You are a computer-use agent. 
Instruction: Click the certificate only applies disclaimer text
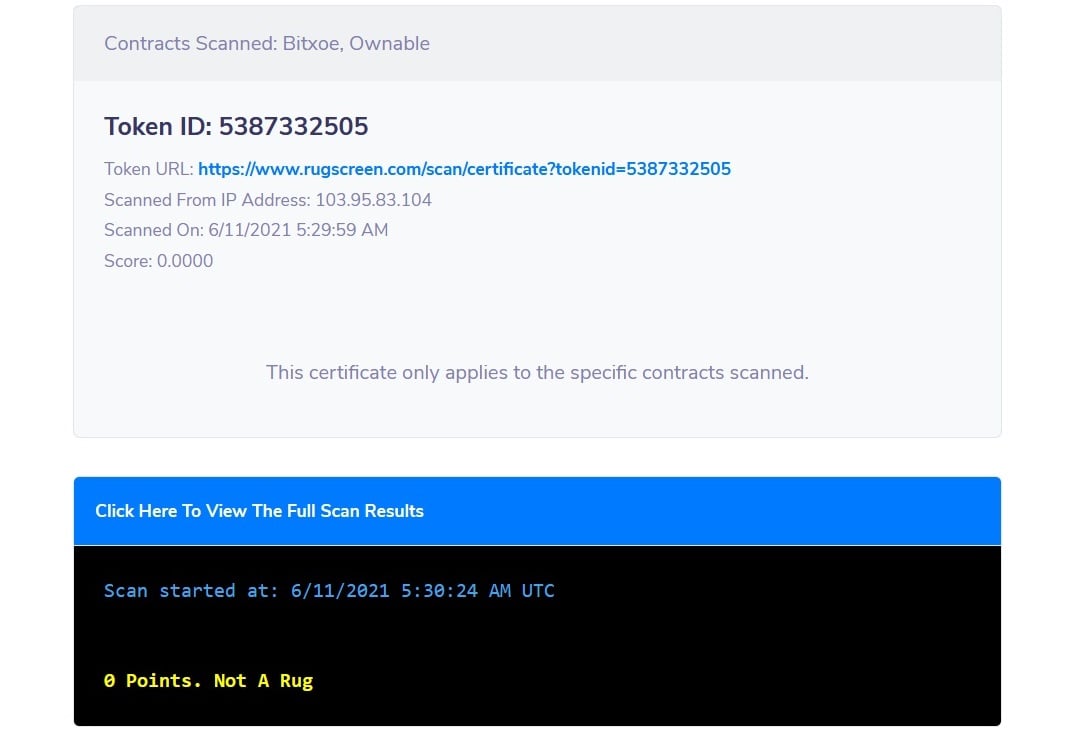(x=537, y=372)
